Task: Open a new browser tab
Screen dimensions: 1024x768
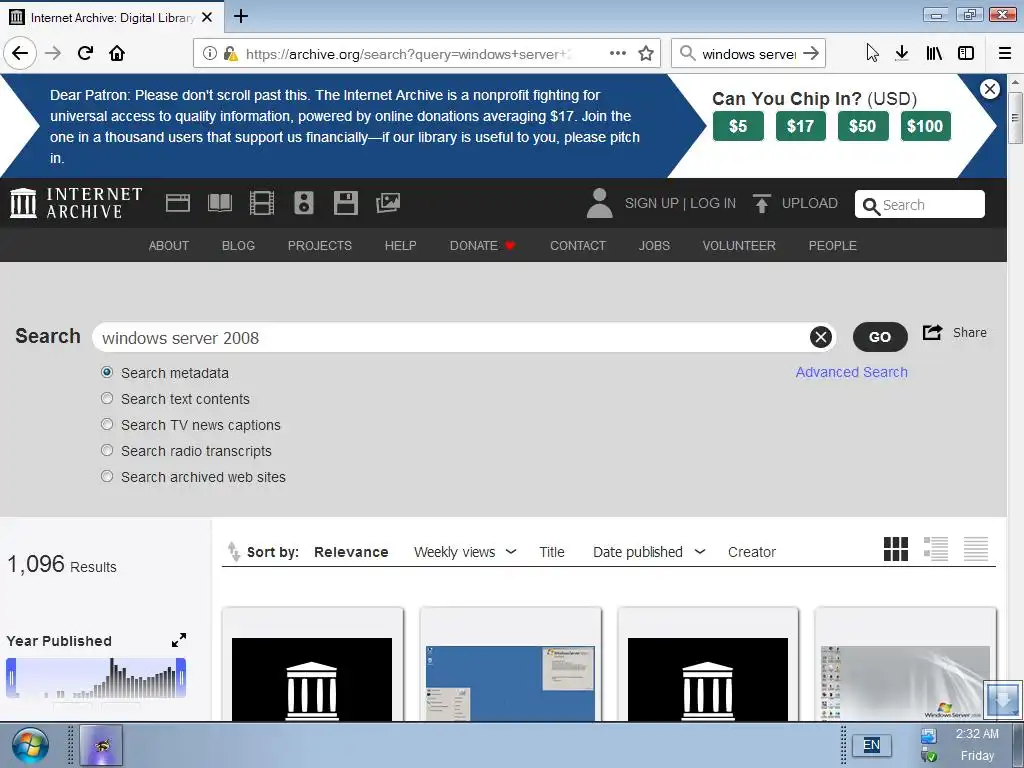Action: 241,16
